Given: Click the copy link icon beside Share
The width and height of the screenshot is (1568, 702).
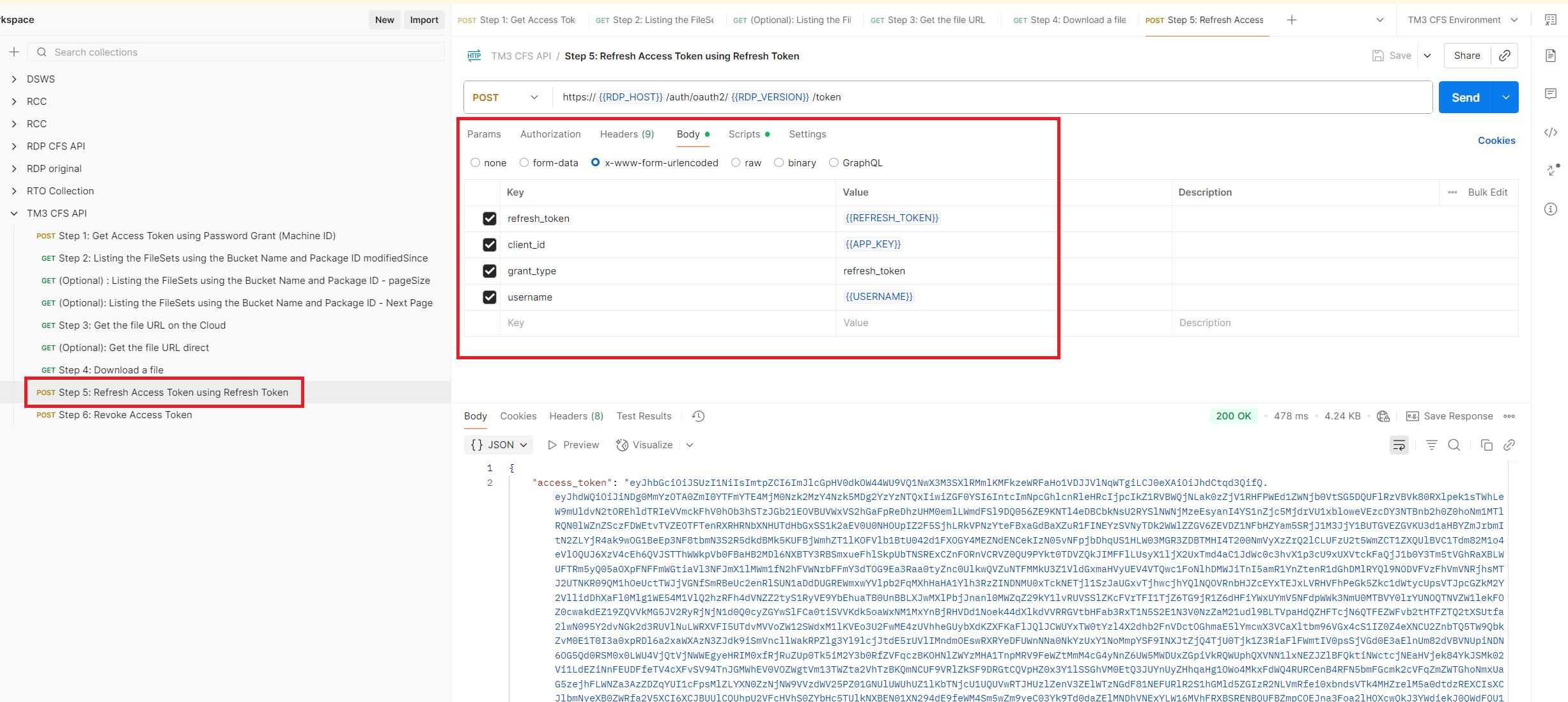Looking at the screenshot, I should click(x=1505, y=56).
